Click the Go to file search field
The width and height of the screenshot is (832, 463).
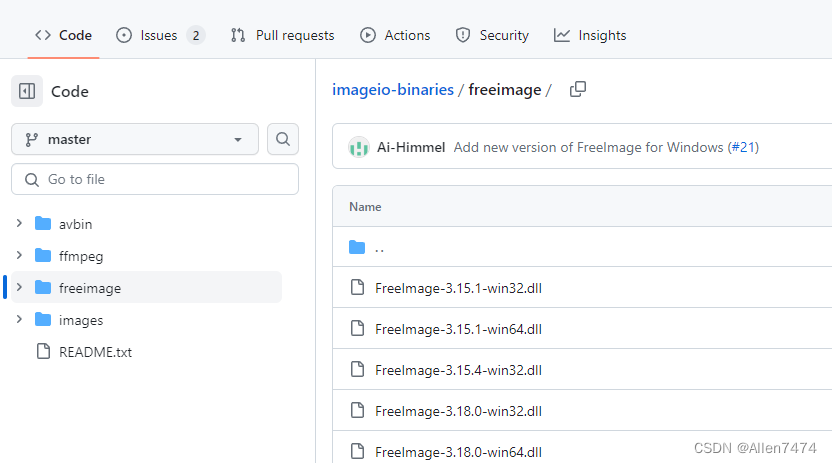(x=155, y=179)
